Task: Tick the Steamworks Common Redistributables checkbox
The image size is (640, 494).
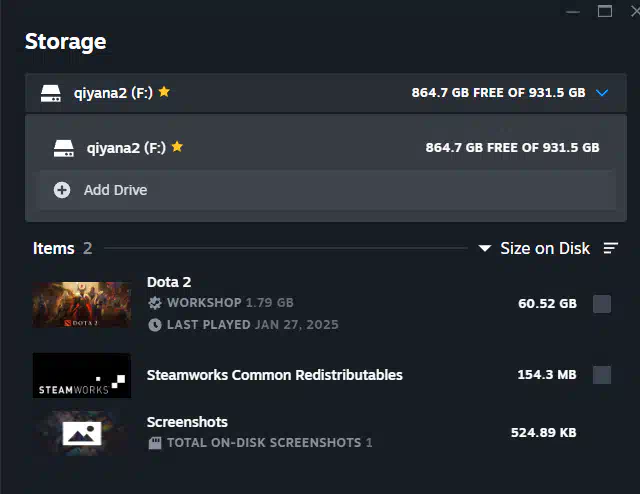Action: [602, 375]
